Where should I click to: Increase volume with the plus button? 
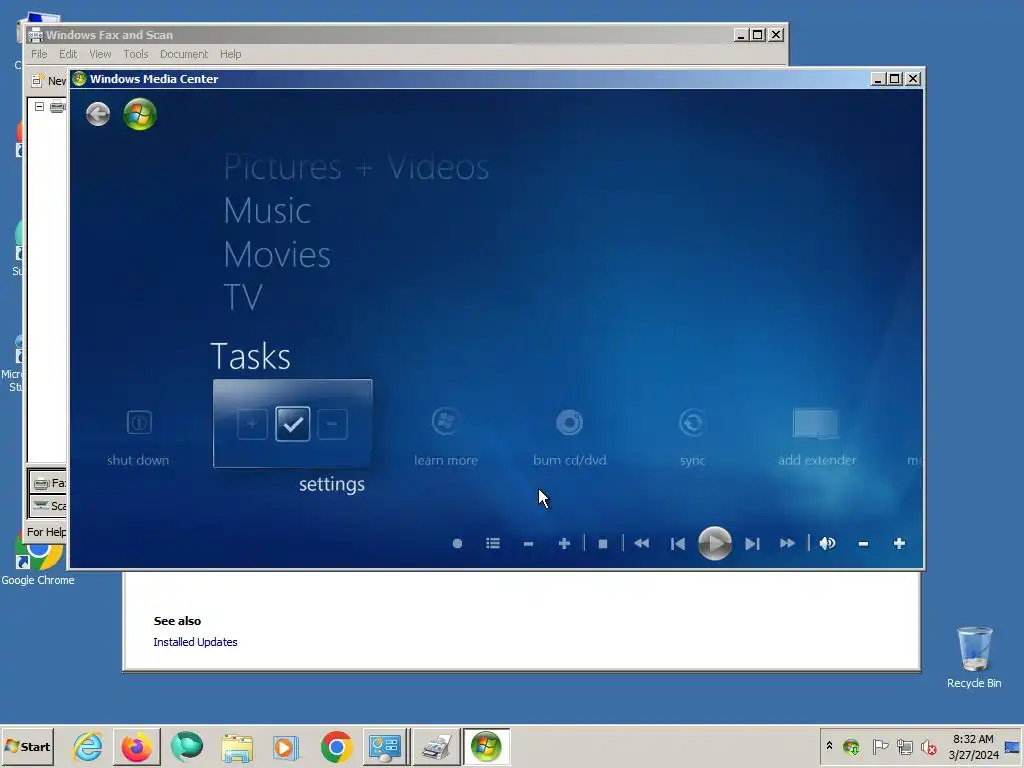899,543
